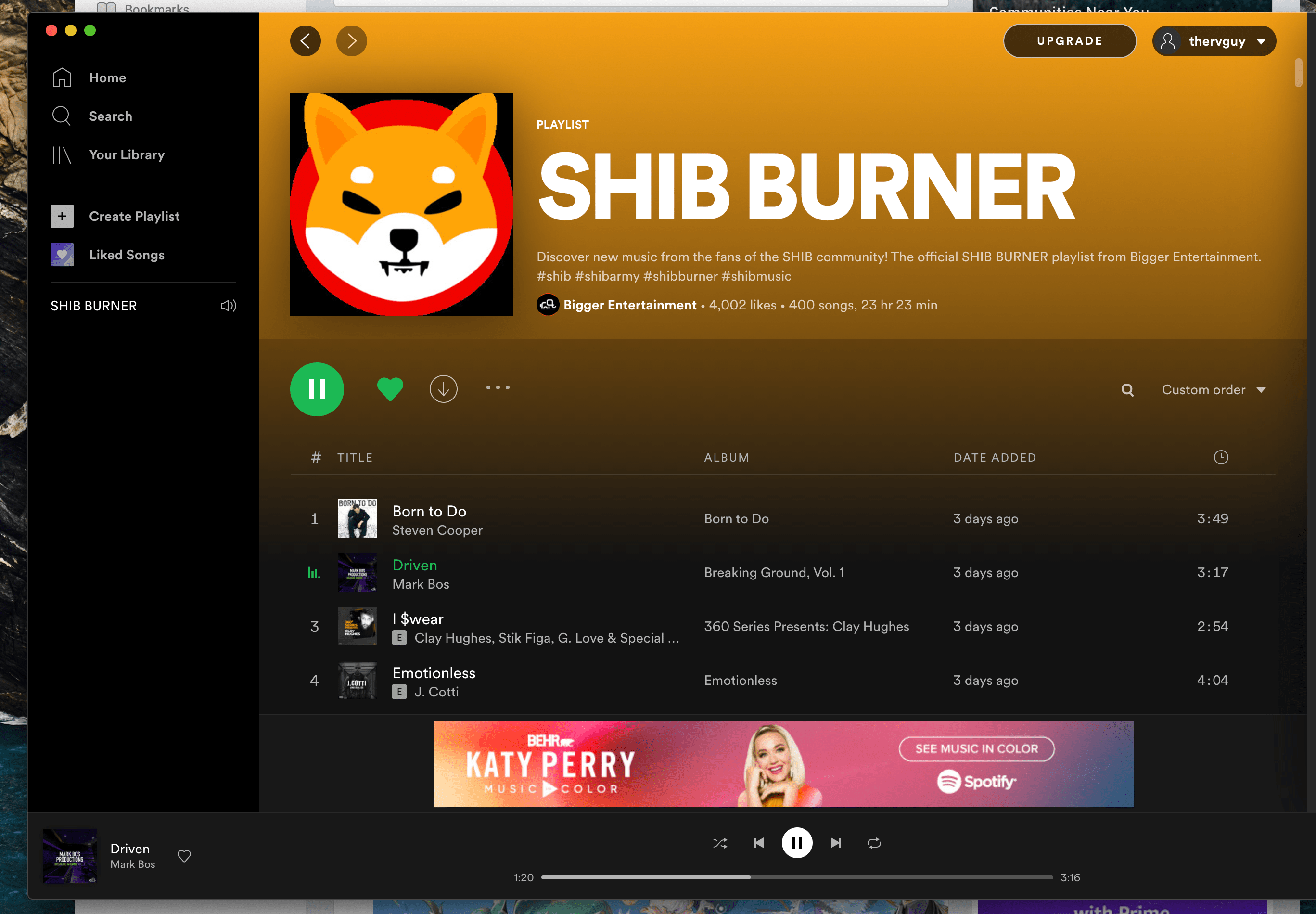
Task: Seek using the playback progress bar
Action: coord(796,877)
